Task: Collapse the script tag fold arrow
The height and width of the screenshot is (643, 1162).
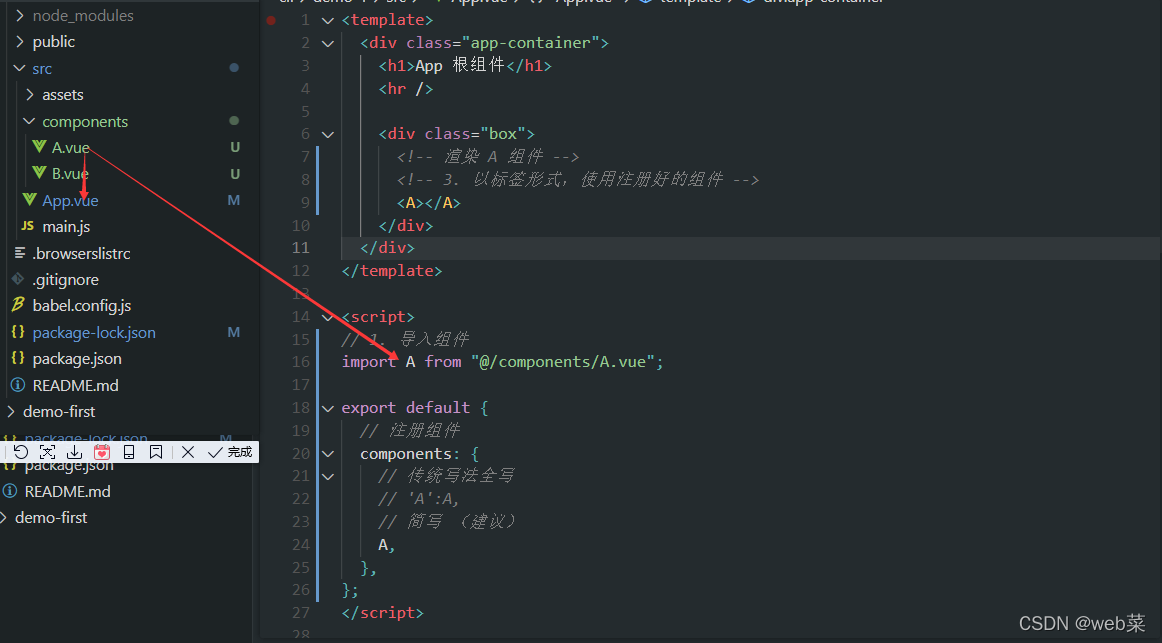Action: 327,315
